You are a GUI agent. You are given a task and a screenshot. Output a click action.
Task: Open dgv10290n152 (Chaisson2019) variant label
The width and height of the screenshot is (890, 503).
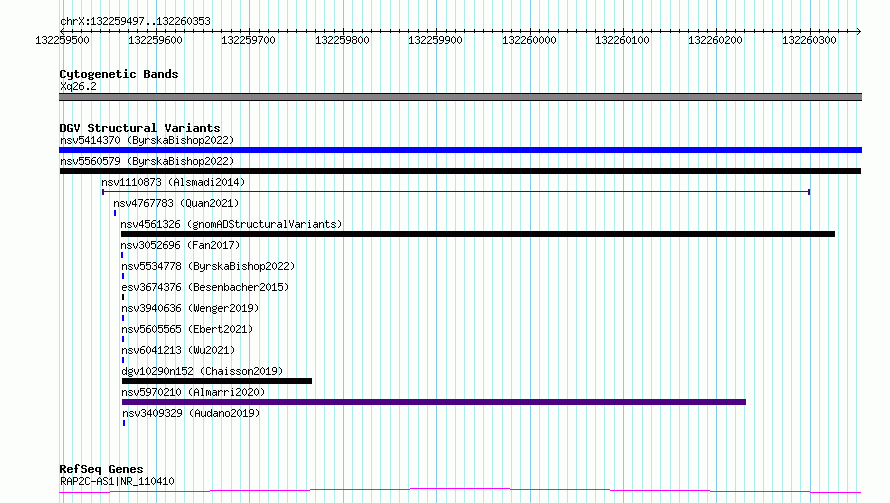[x=202, y=371]
